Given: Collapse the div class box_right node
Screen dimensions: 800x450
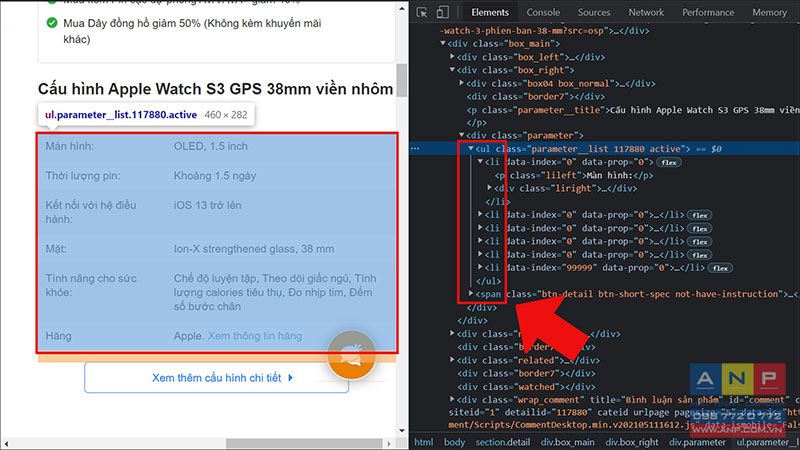Looking at the screenshot, I should (x=452, y=70).
